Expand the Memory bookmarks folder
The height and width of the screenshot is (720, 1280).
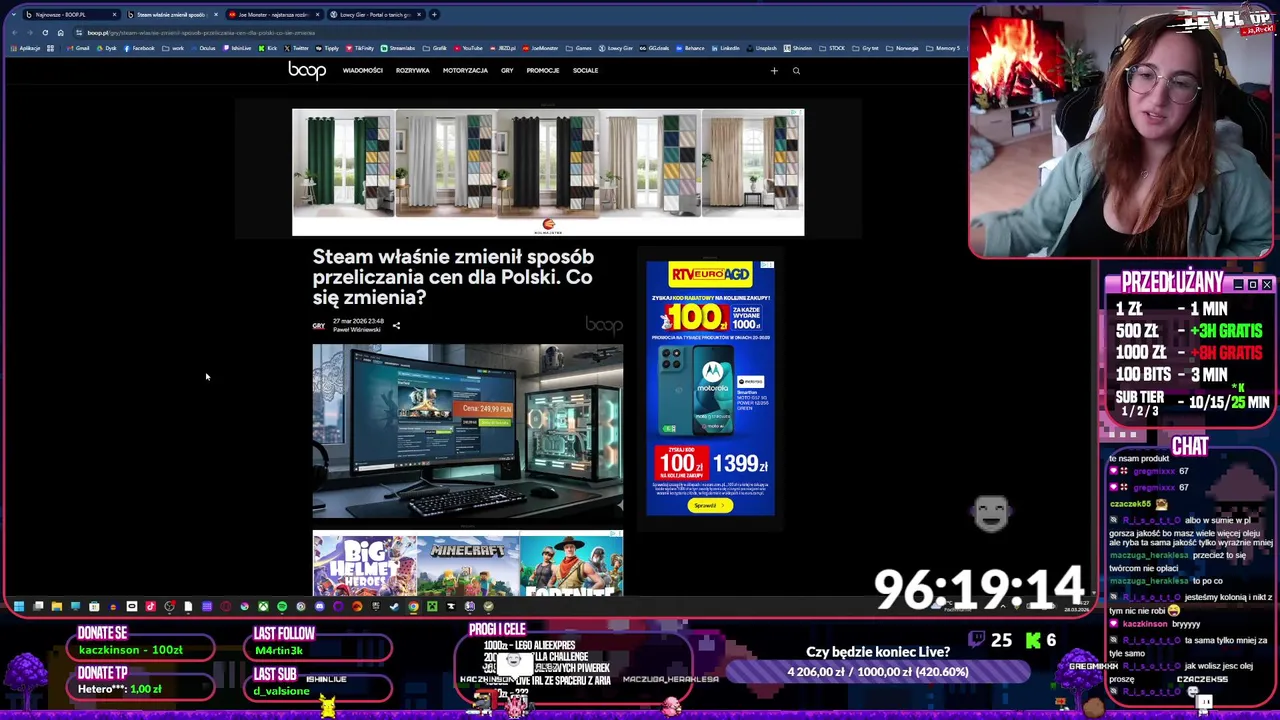(943, 48)
